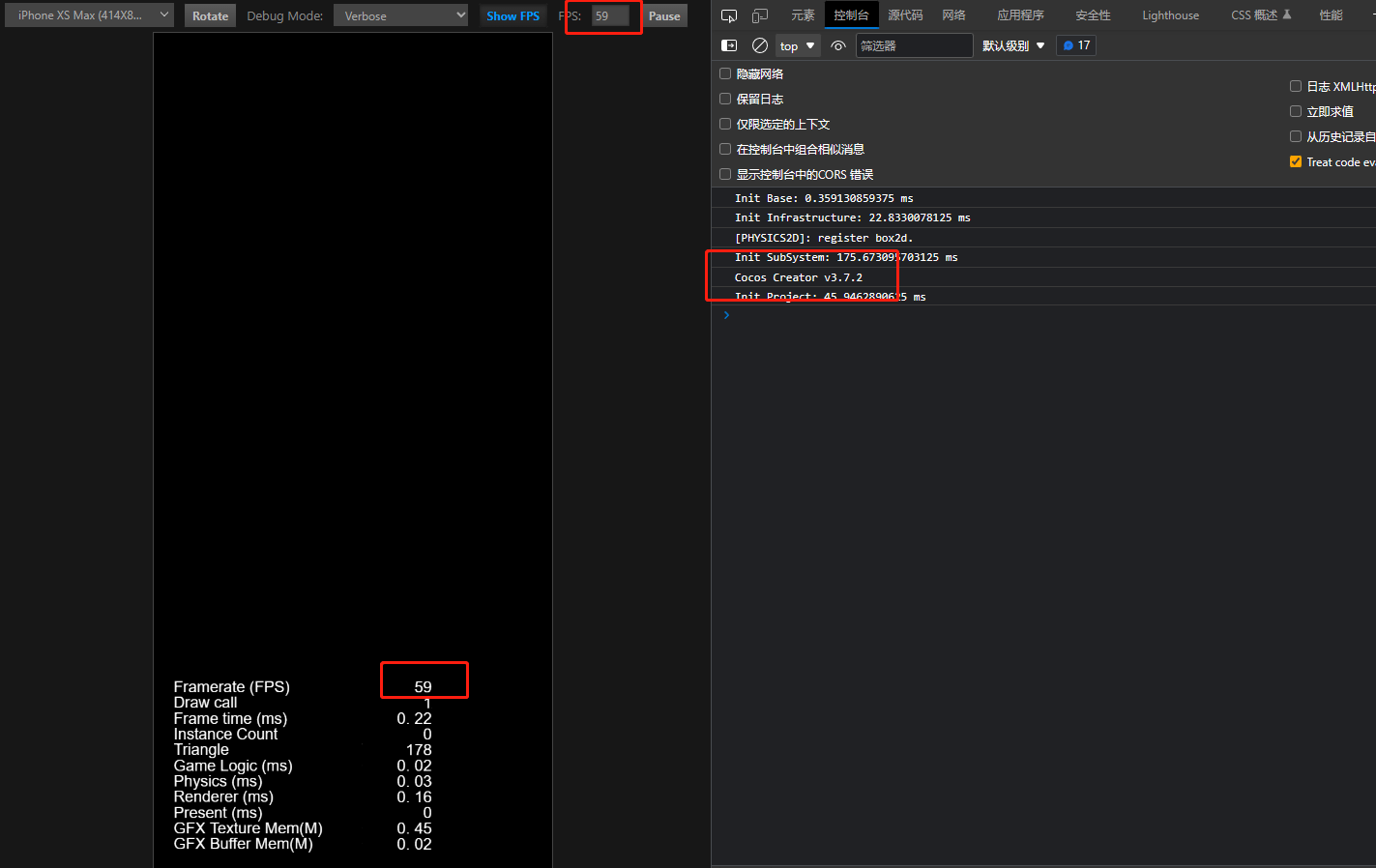Enable the 隐藏网络 checkbox
This screenshot has width=1376, height=868.
coord(725,73)
